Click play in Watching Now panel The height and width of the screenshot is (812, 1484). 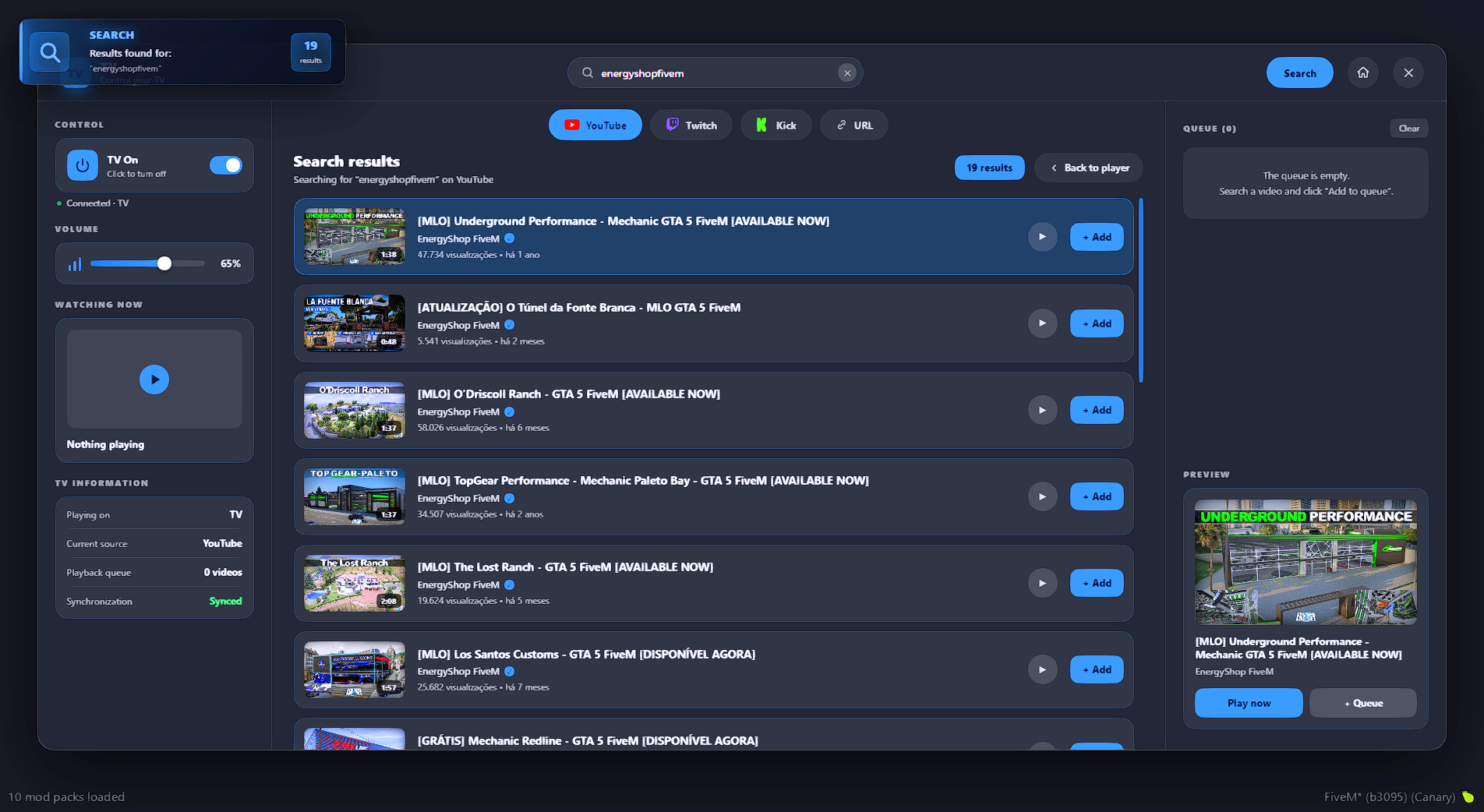click(154, 380)
